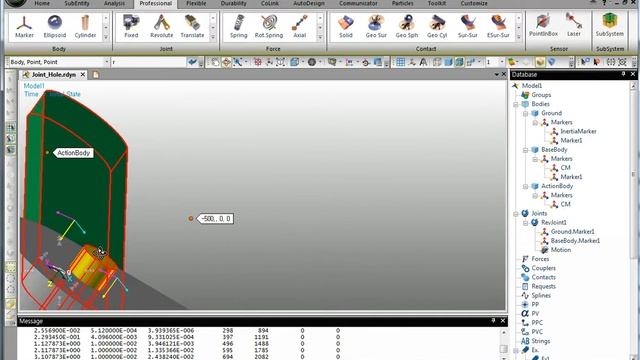Image resolution: width=640 pixels, height=360 pixels.
Task: Select the Joint_Hole.rdyn document tab
Action: pyautogui.click(x=54, y=75)
